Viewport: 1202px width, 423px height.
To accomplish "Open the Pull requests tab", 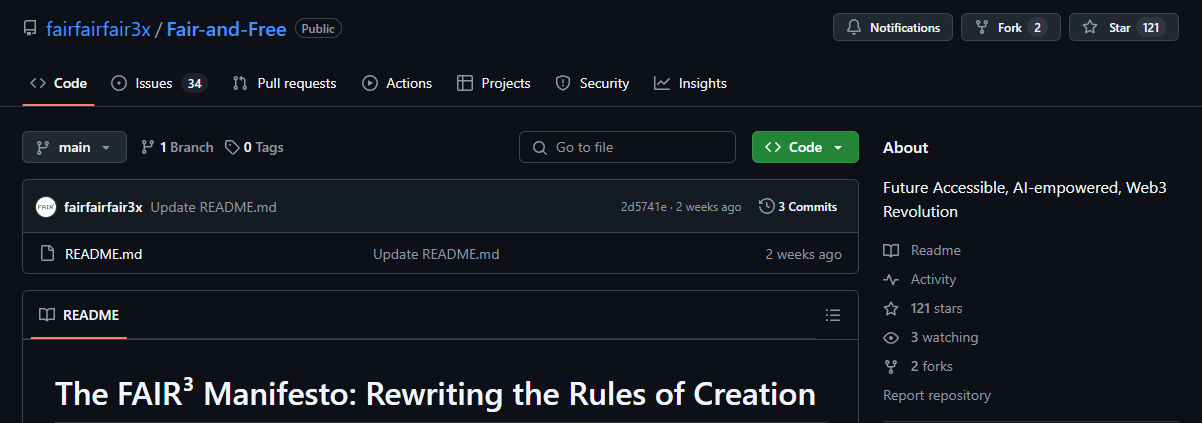I will click(x=285, y=83).
